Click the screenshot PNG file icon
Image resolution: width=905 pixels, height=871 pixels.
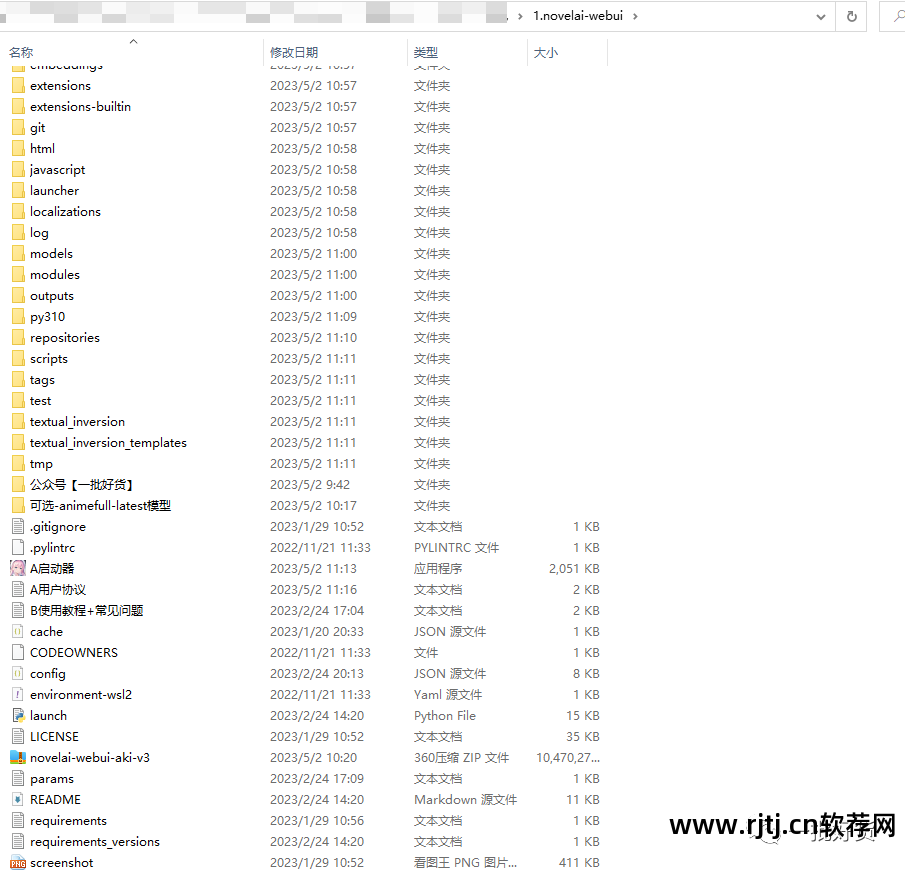click(18, 862)
